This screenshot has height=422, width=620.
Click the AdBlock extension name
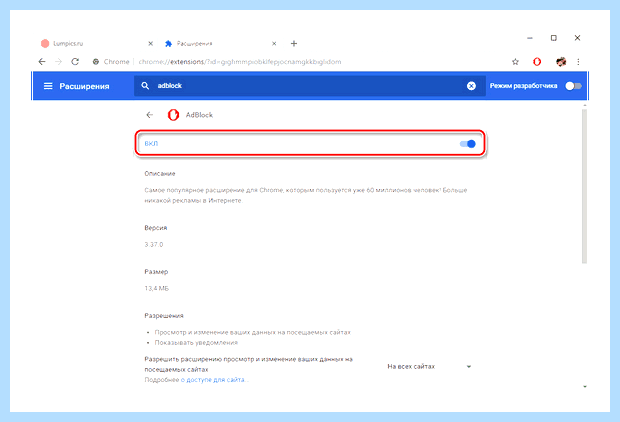(199, 115)
